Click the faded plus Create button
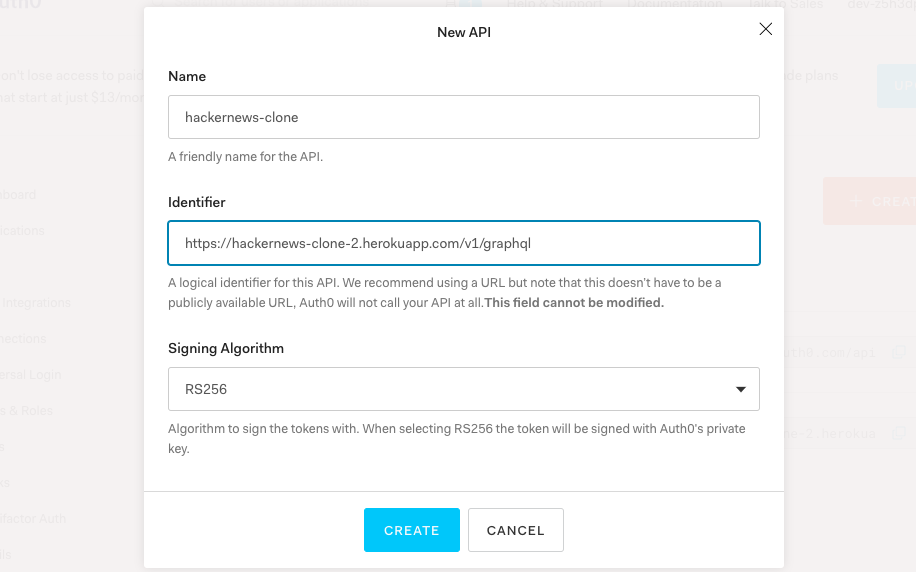Image resolution: width=916 pixels, height=572 pixels. point(870,201)
